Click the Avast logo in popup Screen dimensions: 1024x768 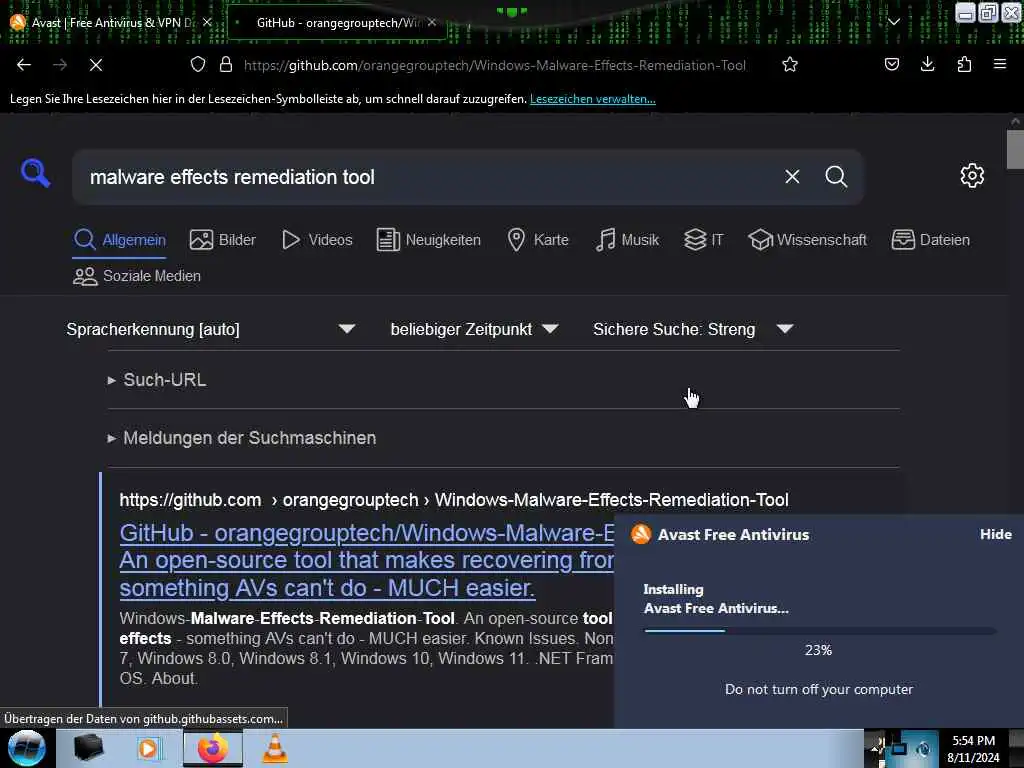(x=641, y=534)
